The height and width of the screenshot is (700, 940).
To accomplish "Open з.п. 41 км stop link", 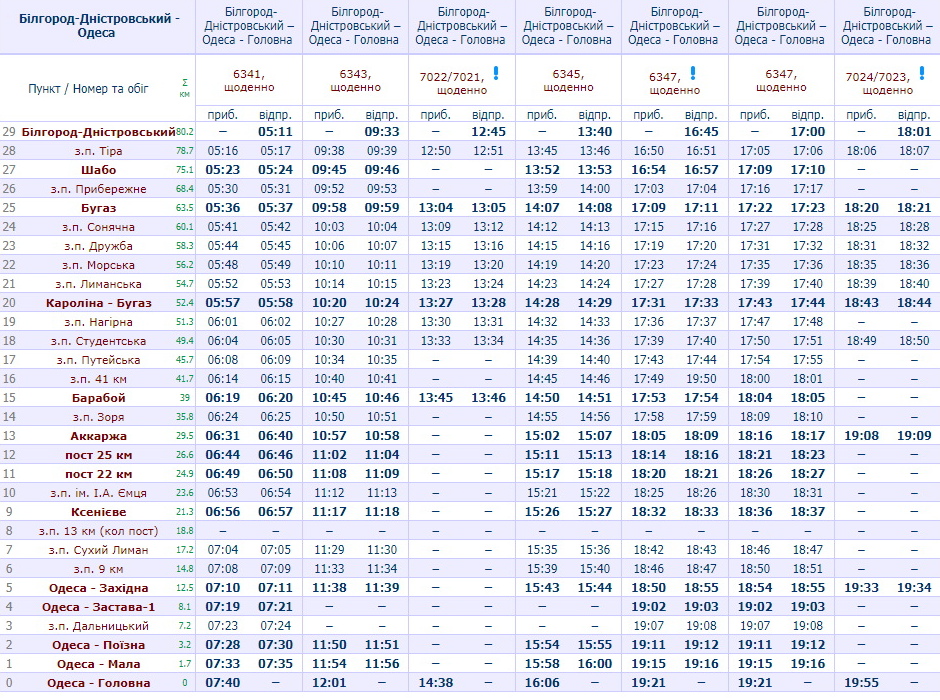I will click(x=98, y=379).
